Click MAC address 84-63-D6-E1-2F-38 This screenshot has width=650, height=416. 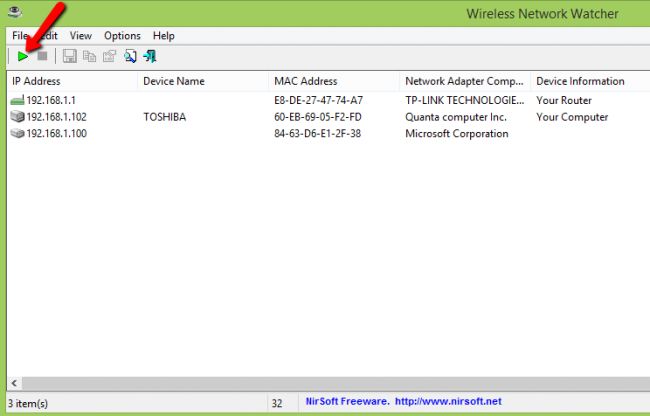(x=317, y=133)
